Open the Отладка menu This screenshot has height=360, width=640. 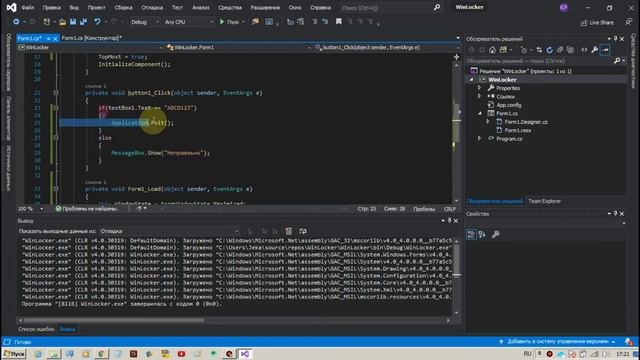point(152,7)
